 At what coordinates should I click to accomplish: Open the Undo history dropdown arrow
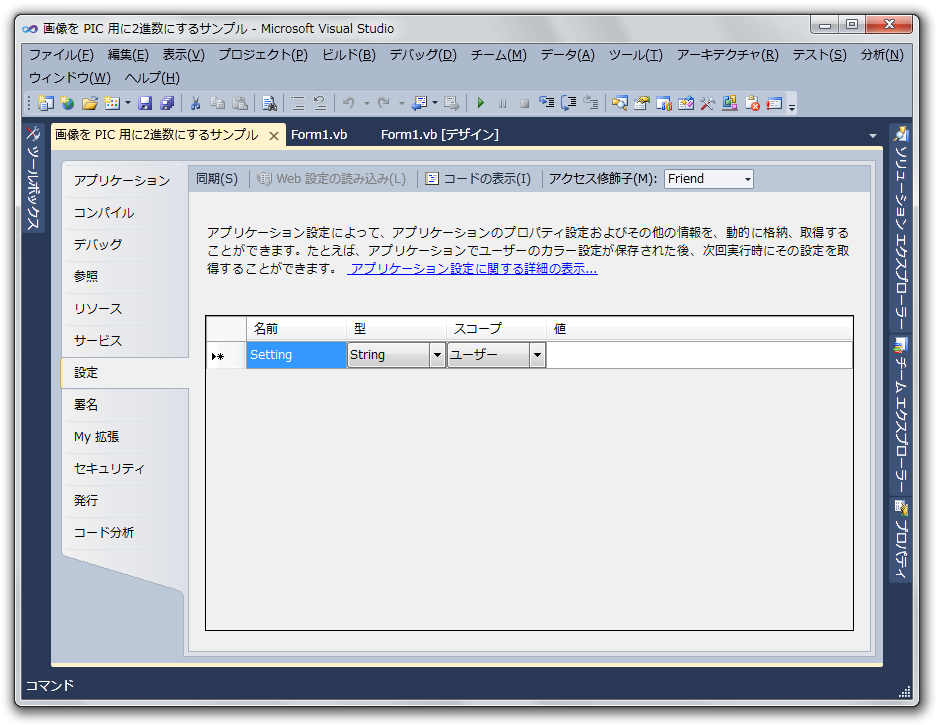click(x=366, y=103)
